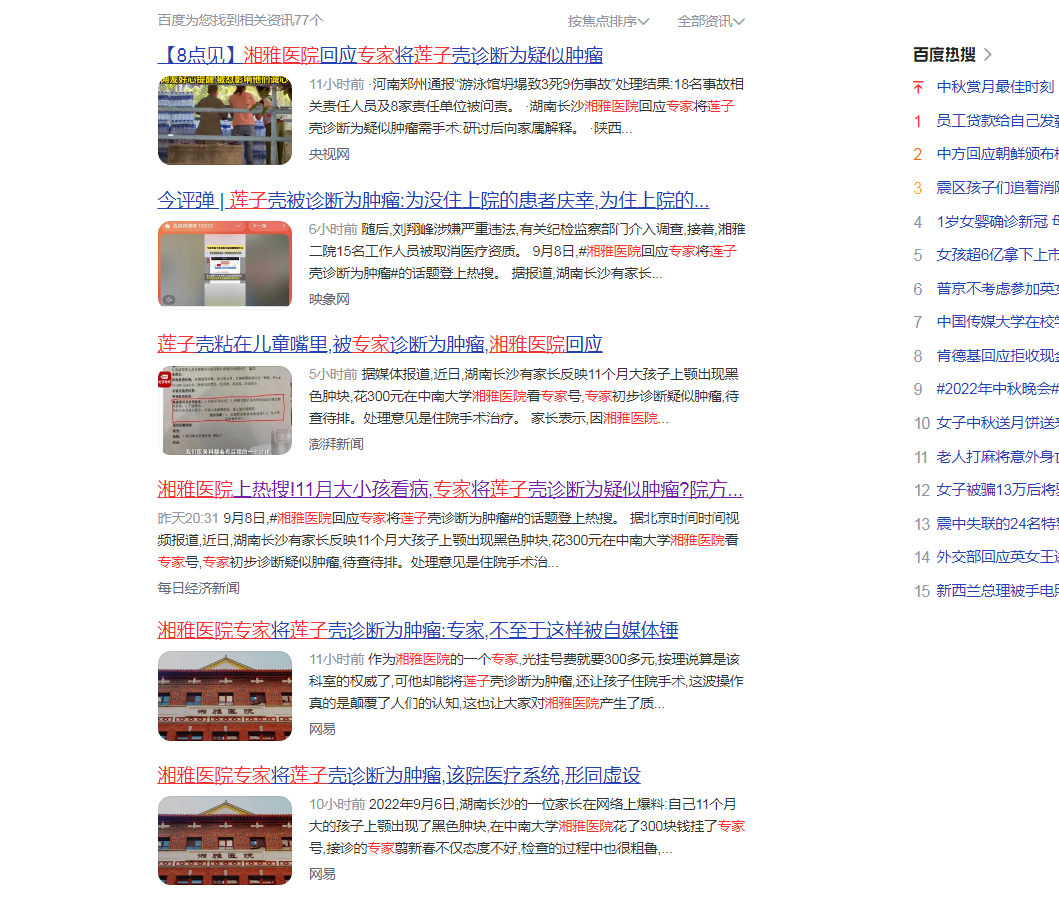Open hot search item 14 外交部回应英女王
The width and height of the screenshot is (1059, 897).
coord(997,557)
